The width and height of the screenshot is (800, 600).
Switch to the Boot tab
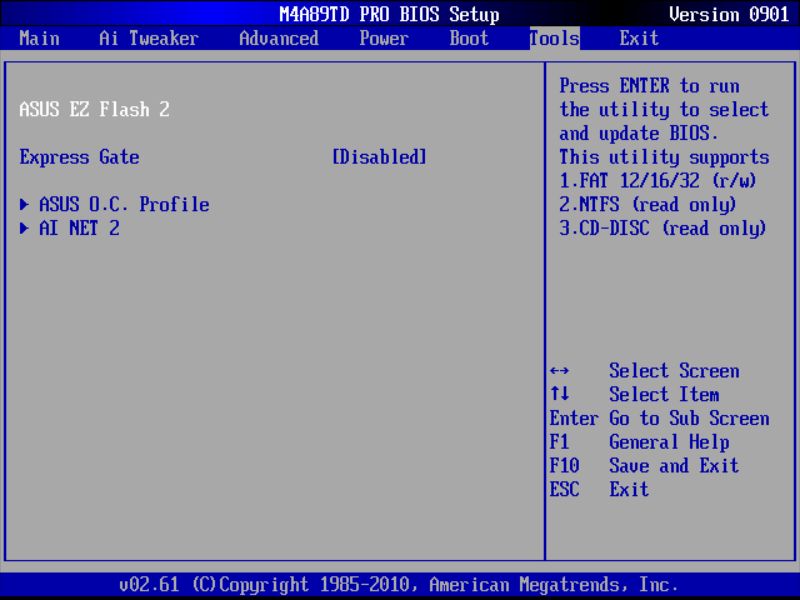click(x=467, y=38)
